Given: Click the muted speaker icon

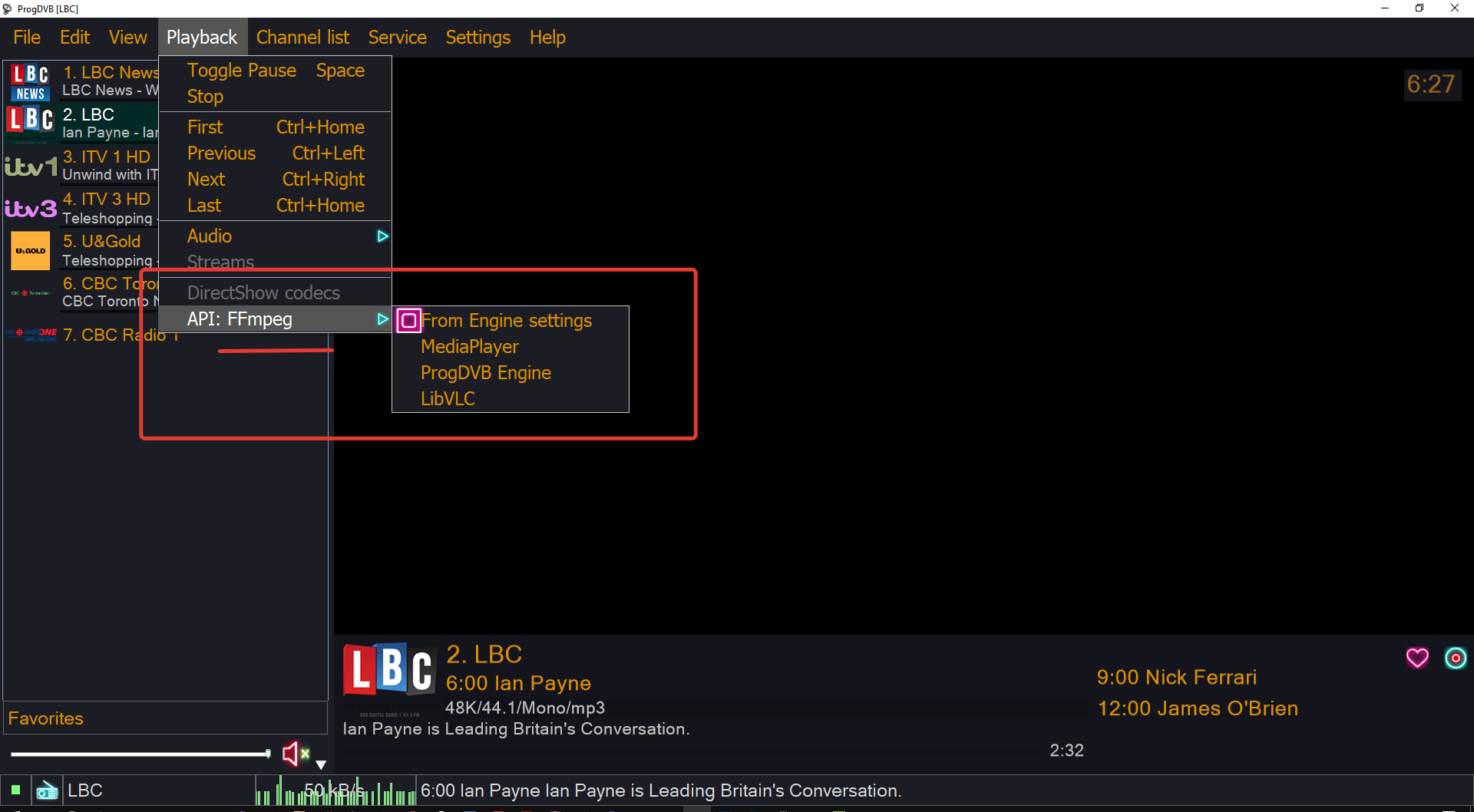Looking at the screenshot, I should point(292,754).
